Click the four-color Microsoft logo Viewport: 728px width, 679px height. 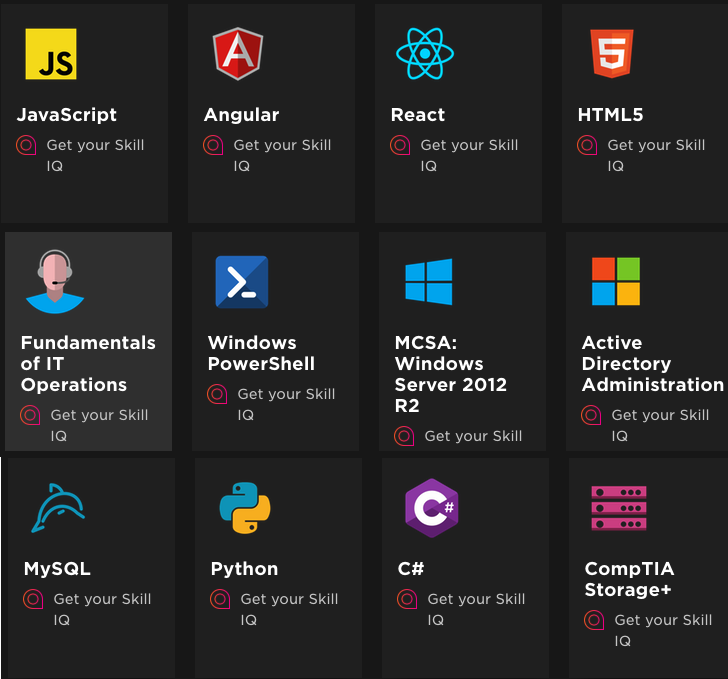pyautogui.click(x=616, y=281)
